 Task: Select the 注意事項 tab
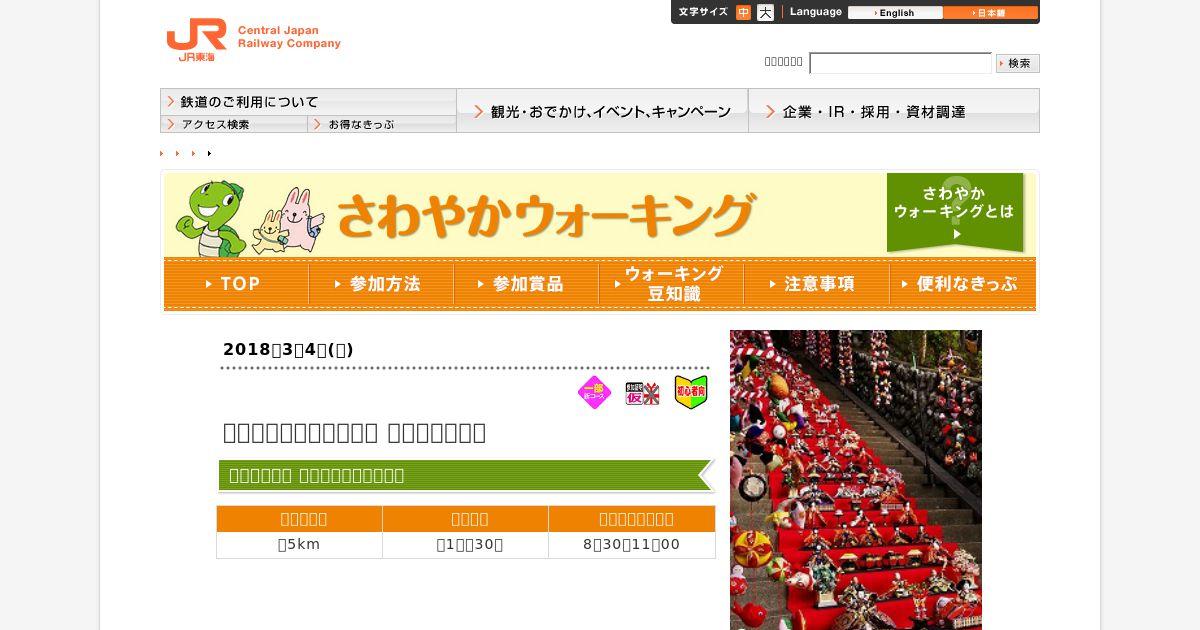pos(816,284)
